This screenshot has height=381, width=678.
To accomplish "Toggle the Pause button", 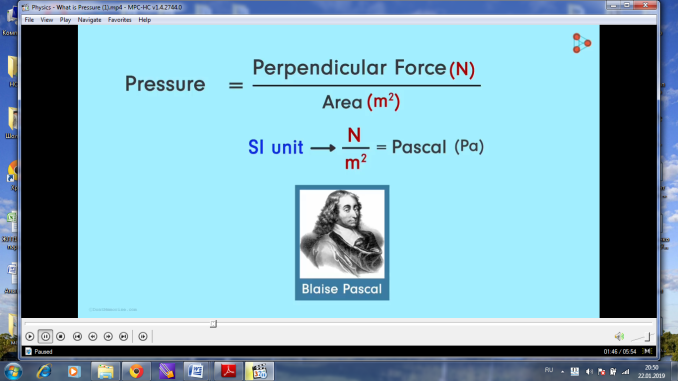I will [45, 336].
